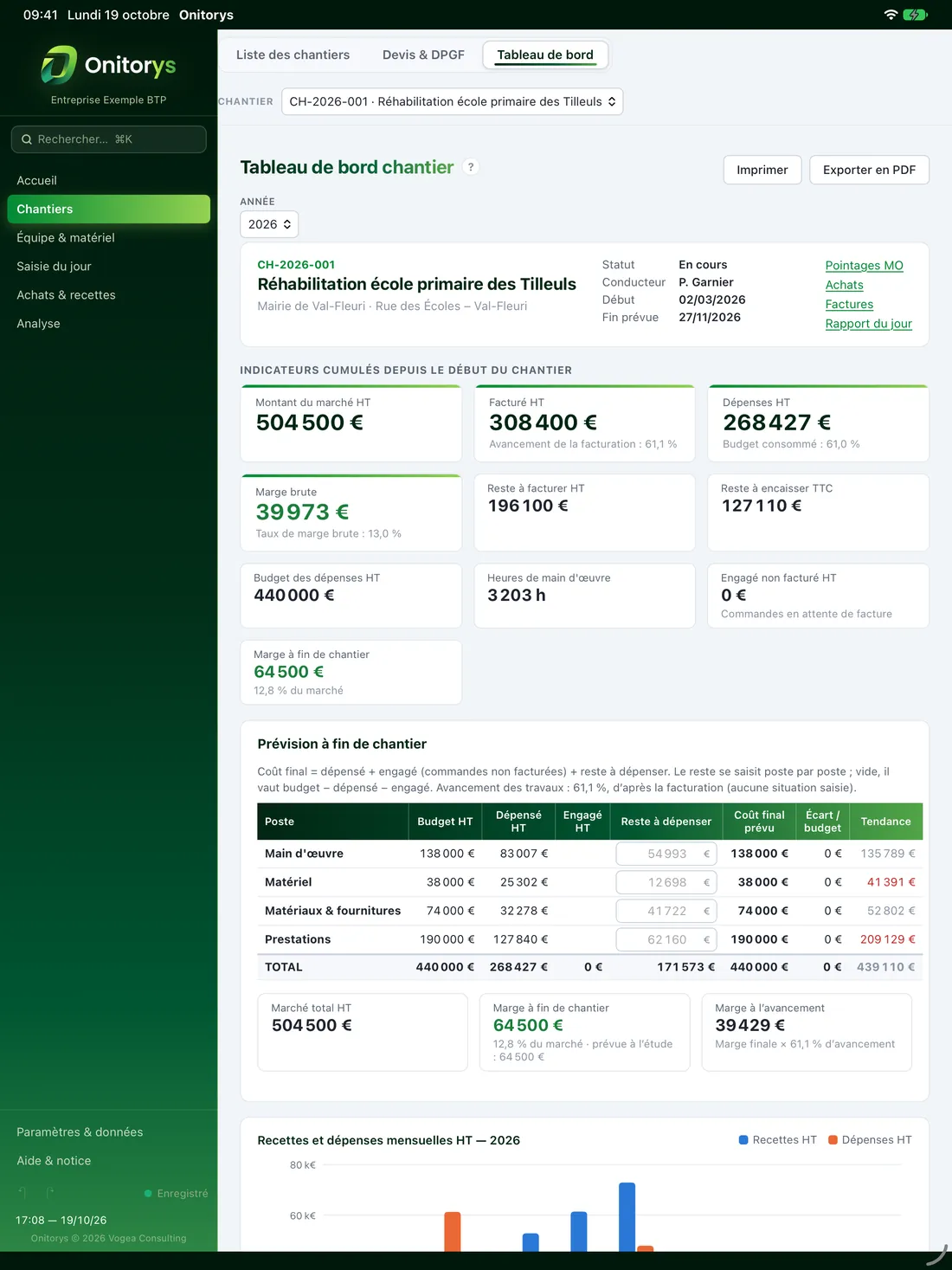Viewport: 952px width, 1270px height.
Task: Open Saisie du jour section
Action: 109,267
